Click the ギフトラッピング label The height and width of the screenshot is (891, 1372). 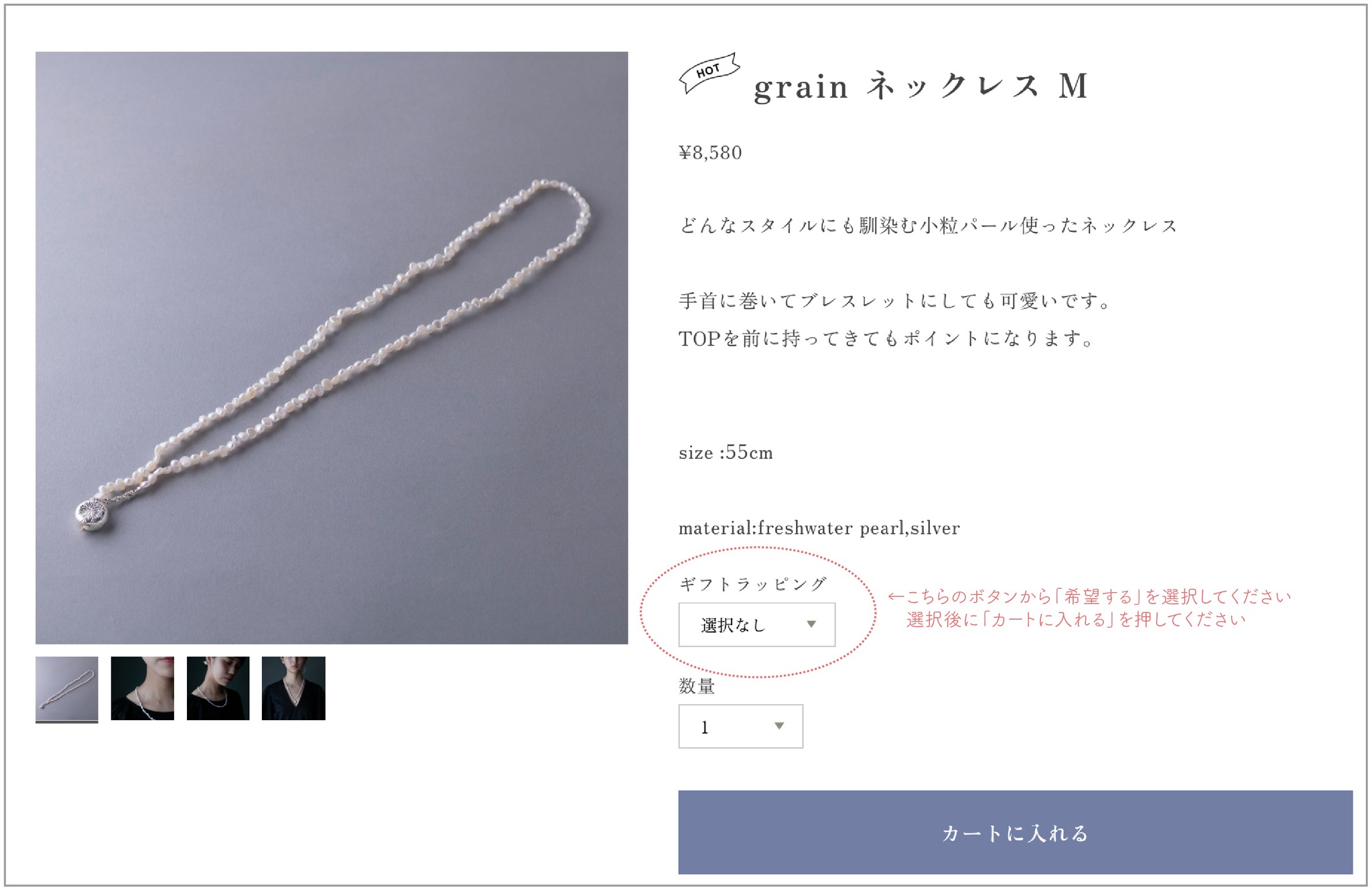point(753,584)
